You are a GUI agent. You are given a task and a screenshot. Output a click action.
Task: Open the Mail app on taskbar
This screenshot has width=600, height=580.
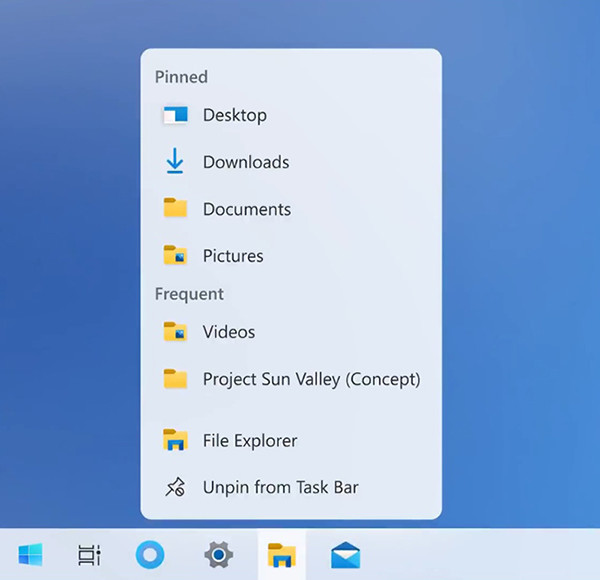pyautogui.click(x=345, y=554)
